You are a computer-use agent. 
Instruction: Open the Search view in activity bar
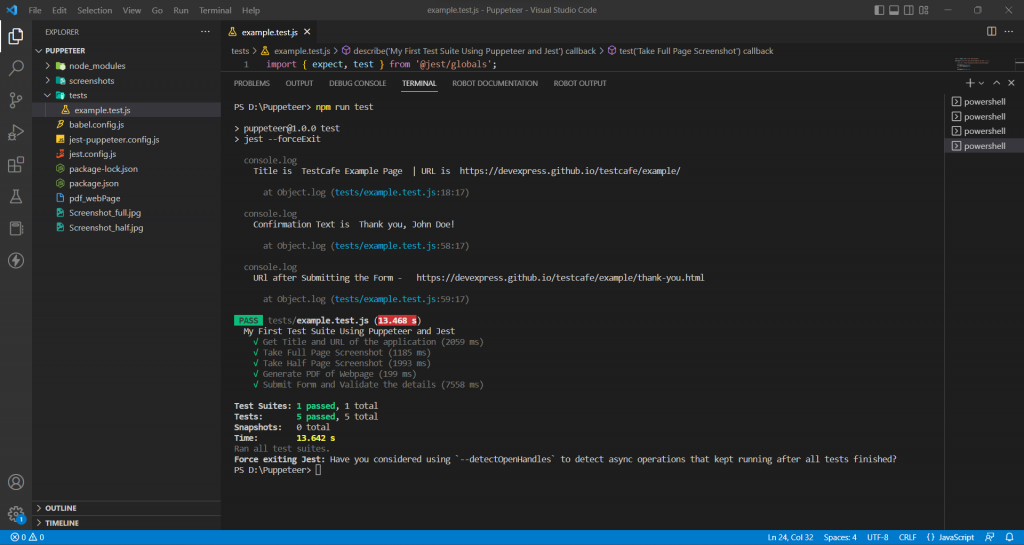[x=16, y=68]
